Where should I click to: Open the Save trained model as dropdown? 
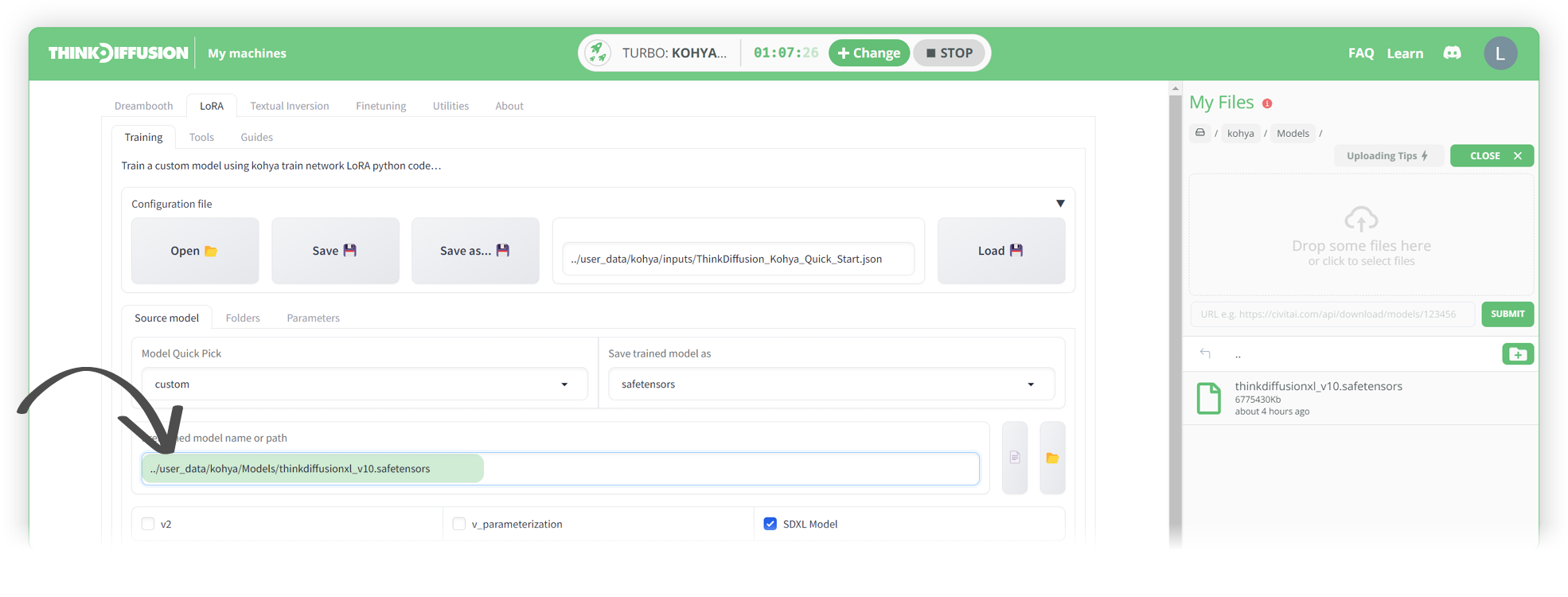[832, 384]
